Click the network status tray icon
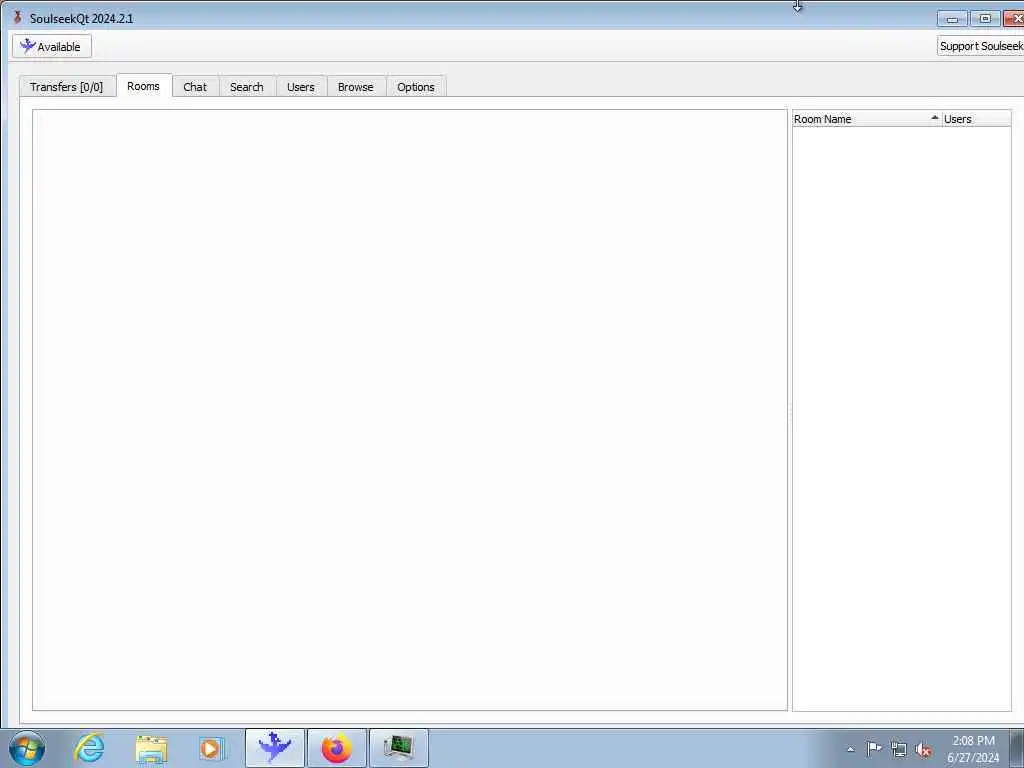Image resolution: width=1024 pixels, height=768 pixels. pyautogui.click(x=899, y=749)
